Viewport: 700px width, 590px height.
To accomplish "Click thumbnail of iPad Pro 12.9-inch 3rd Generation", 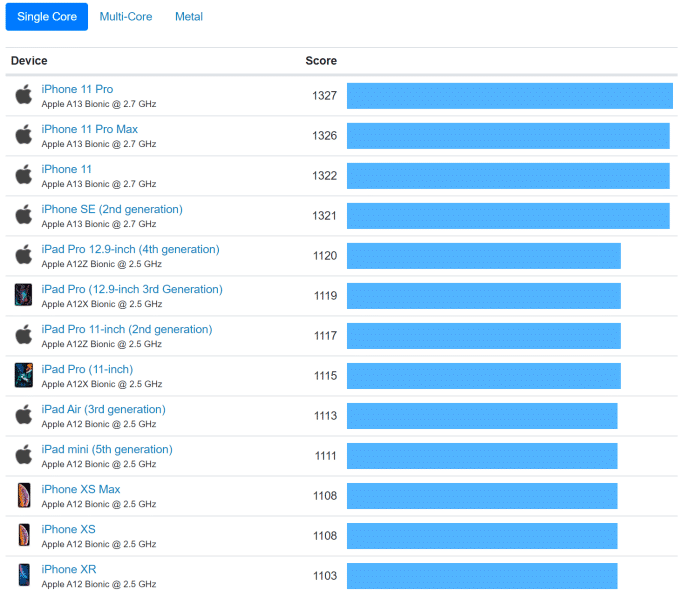I will [x=23, y=295].
